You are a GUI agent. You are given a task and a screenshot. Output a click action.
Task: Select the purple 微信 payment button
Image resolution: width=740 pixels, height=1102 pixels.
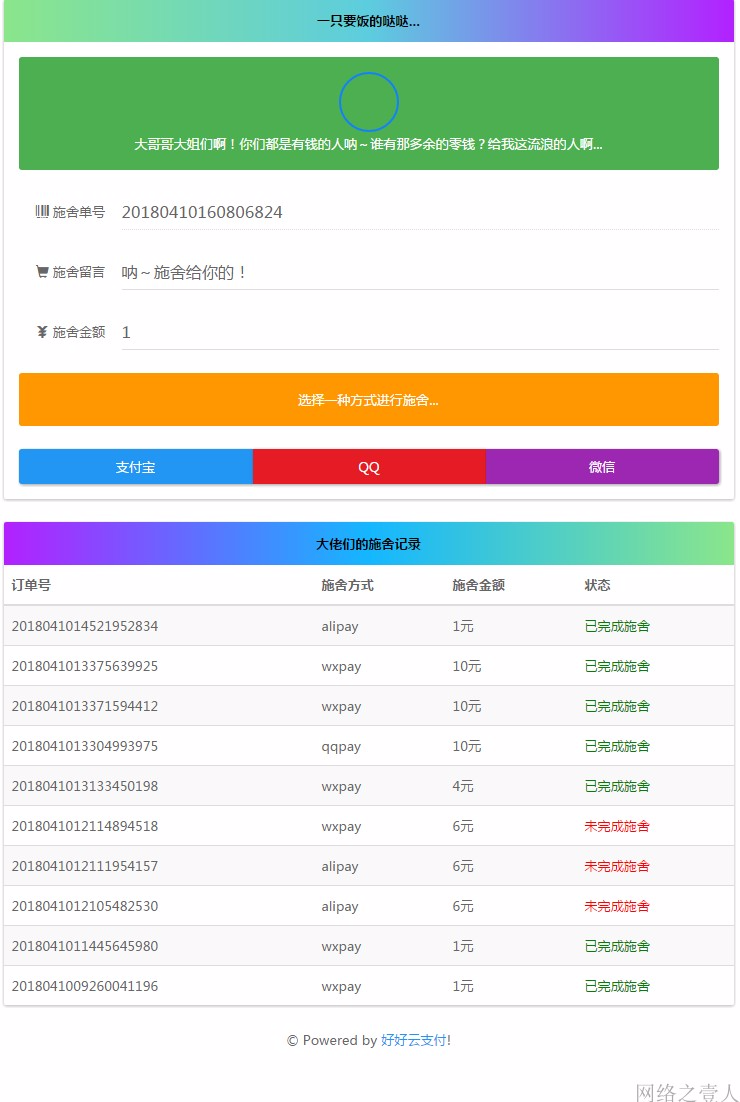[x=602, y=467]
